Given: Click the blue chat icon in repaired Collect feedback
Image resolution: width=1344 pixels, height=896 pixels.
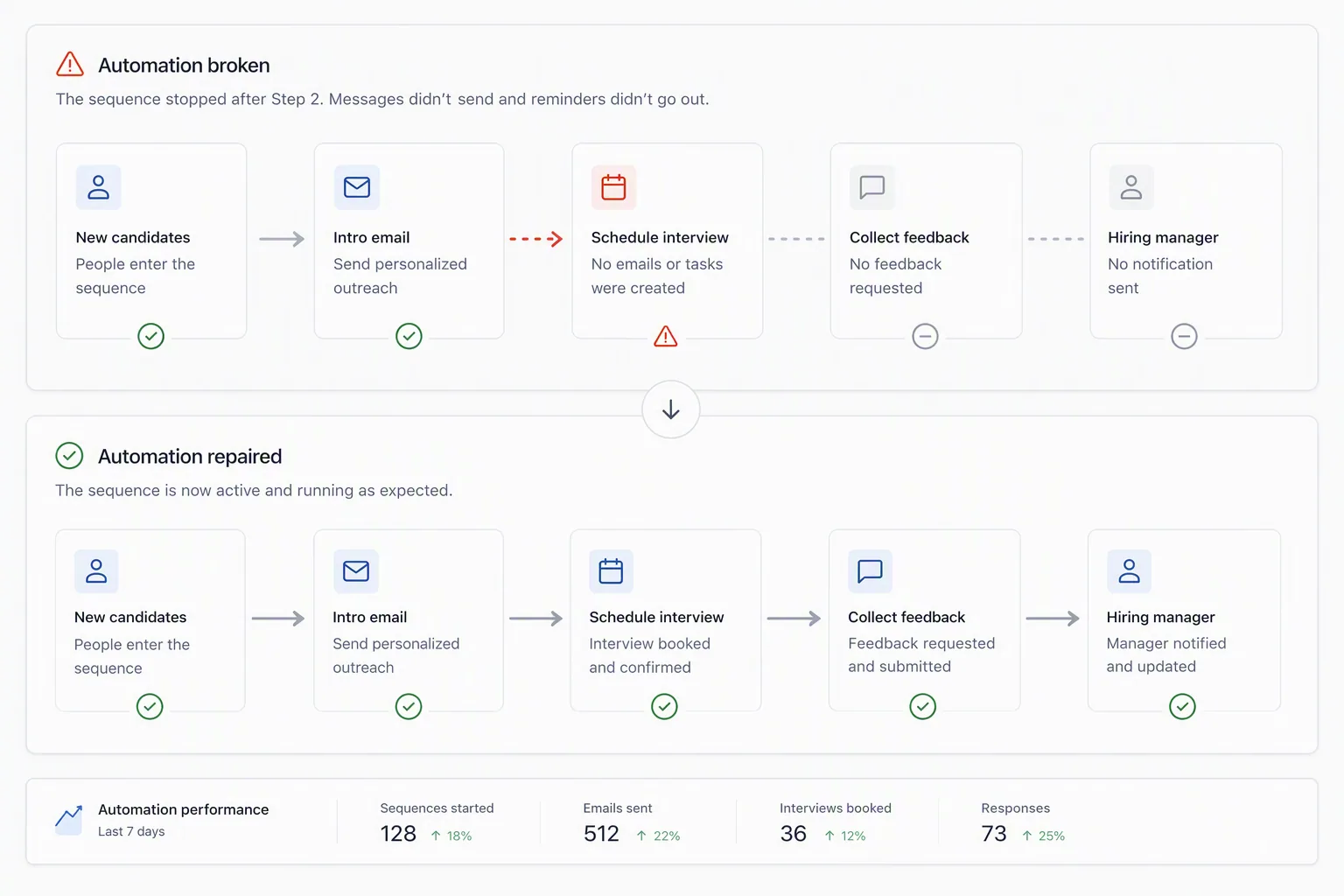Looking at the screenshot, I should coord(870,571).
